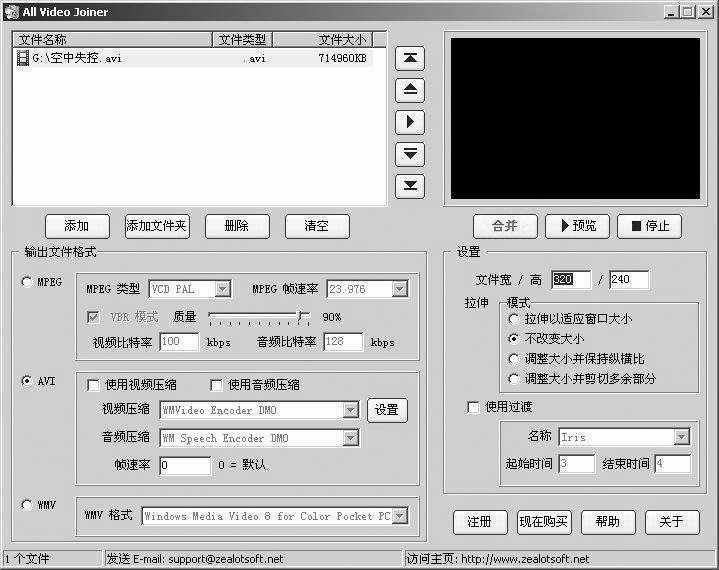Tick the 使用过渡 checkbox
Image resolution: width=719 pixels, height=570 pixels.
(x=473, y=407)
